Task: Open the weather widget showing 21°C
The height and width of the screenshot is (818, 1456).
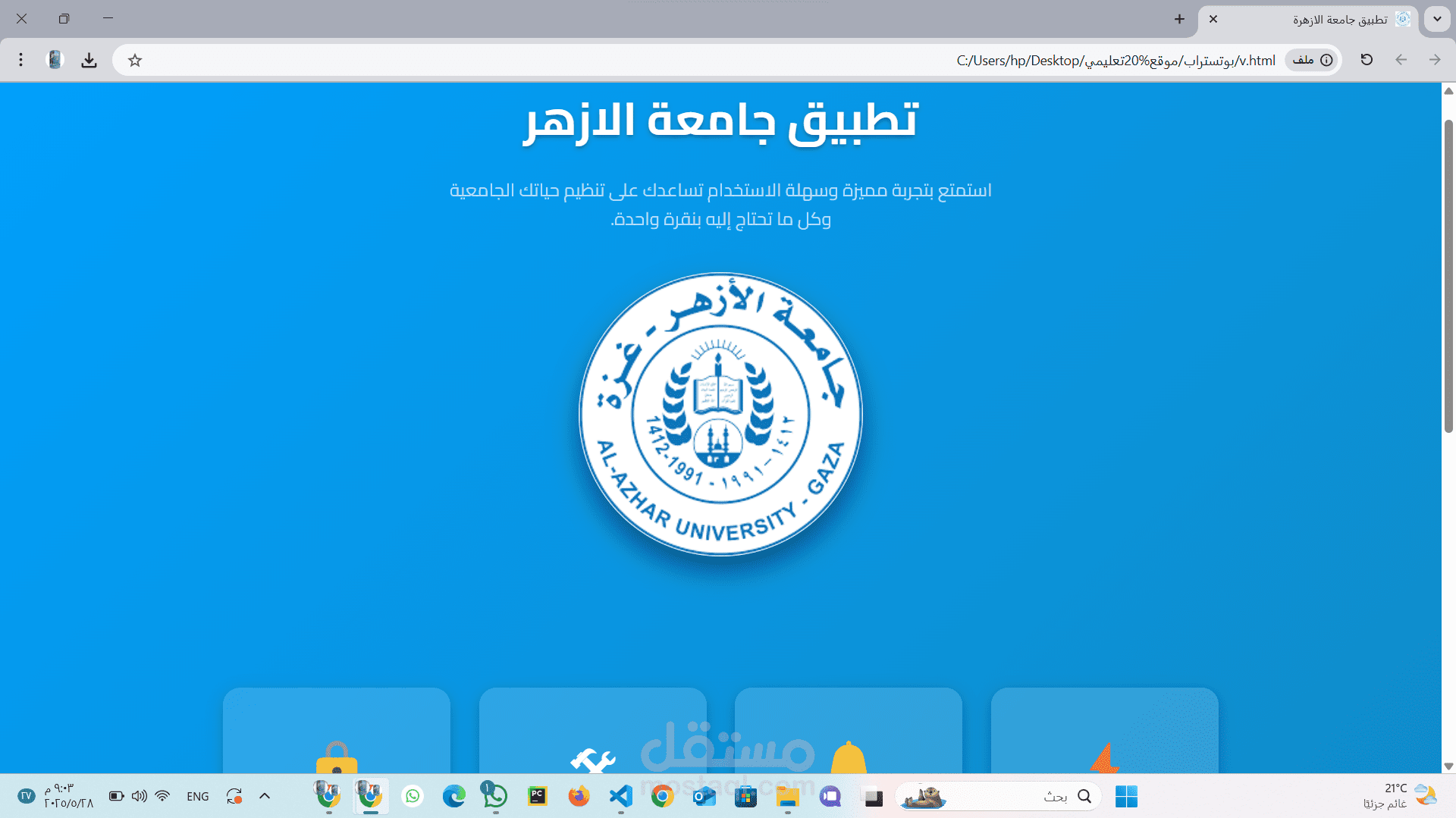Action: [1400, 796]
